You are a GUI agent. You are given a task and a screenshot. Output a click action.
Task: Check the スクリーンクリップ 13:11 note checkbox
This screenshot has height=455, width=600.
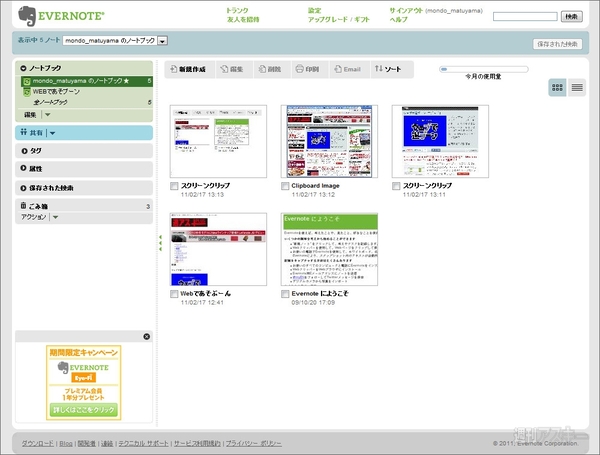pyautogui.click(x=396, y=186)
